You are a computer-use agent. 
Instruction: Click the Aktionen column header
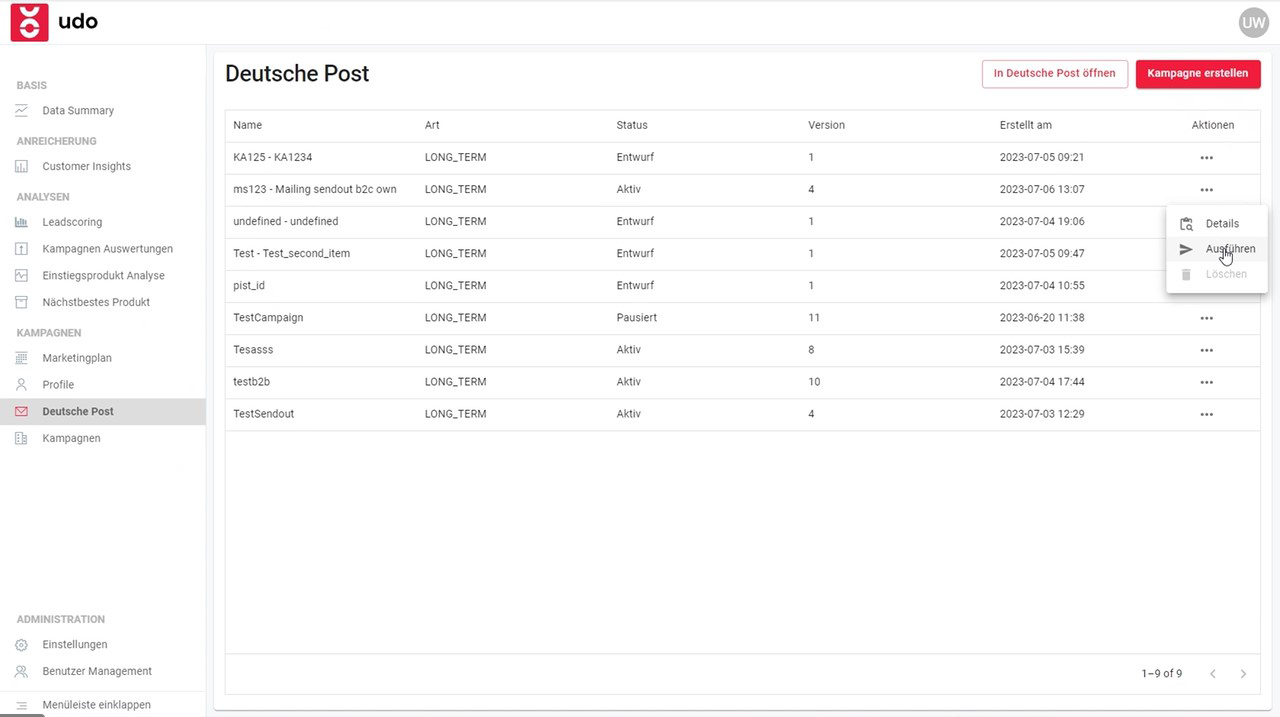[x=1213, y=125]
